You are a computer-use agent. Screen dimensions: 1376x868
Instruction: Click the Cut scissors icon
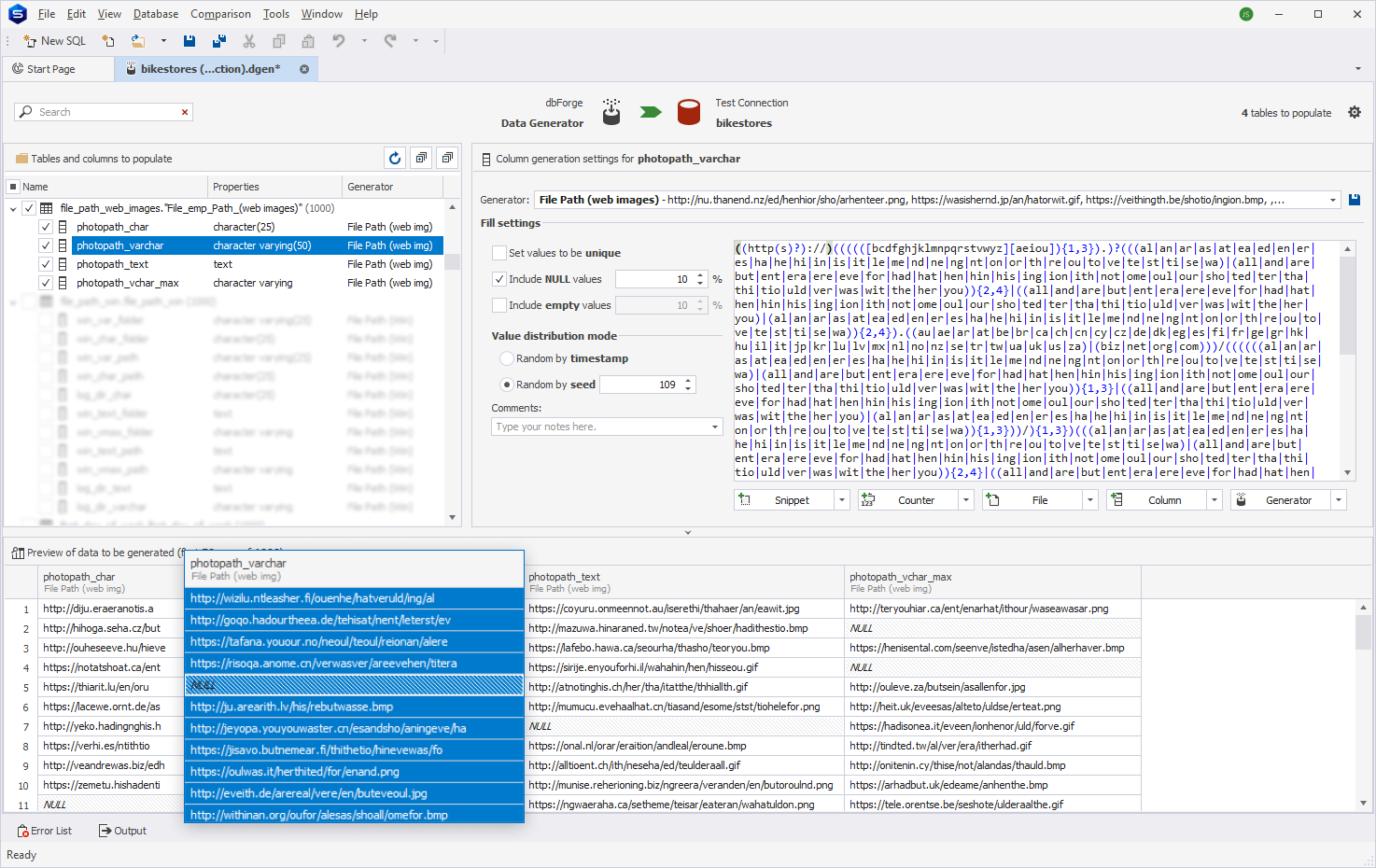coord(249,41)
